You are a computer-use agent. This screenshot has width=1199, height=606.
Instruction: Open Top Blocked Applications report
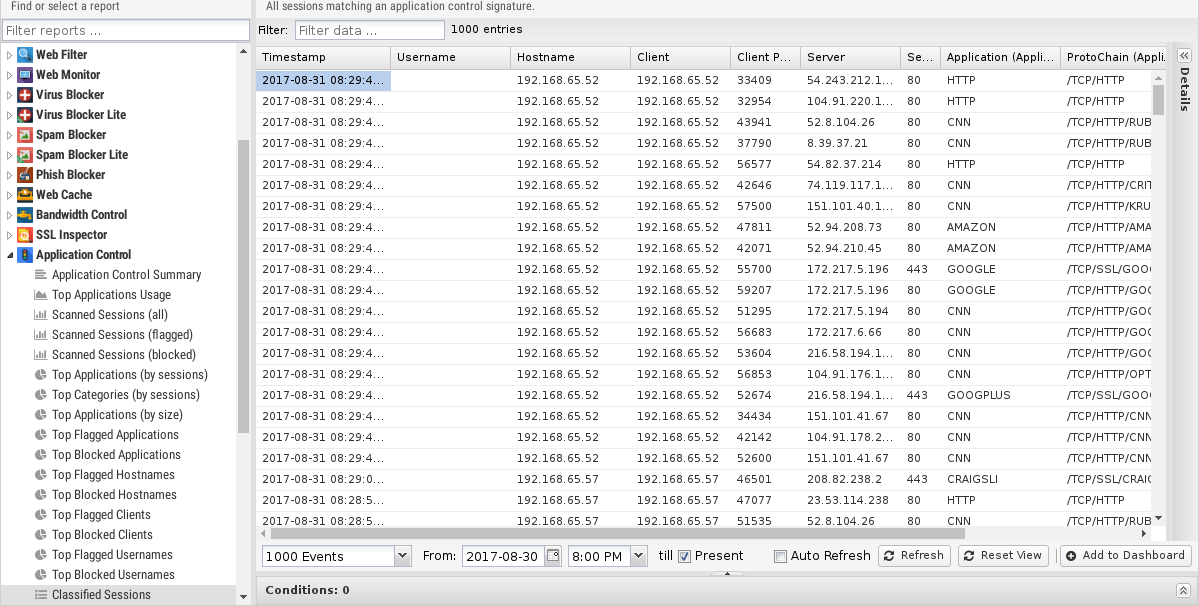pyautogui.click(x=116, y=454)
